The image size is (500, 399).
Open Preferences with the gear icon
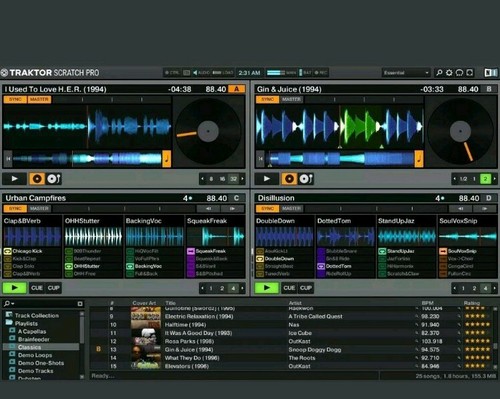click(x=449, y=73)
